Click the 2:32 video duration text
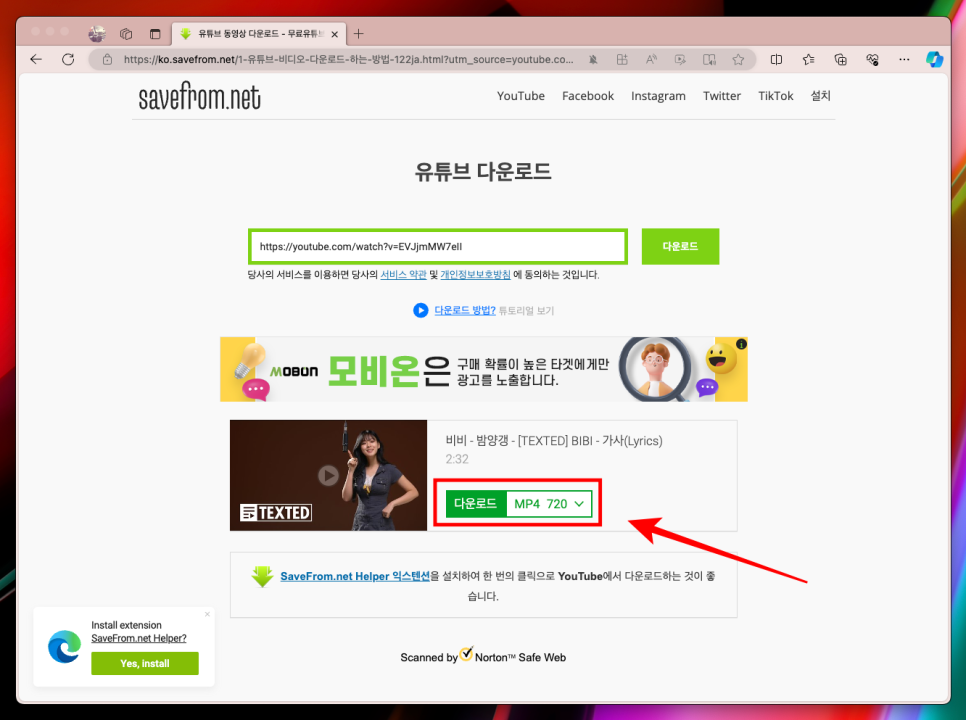 [457, 459]
